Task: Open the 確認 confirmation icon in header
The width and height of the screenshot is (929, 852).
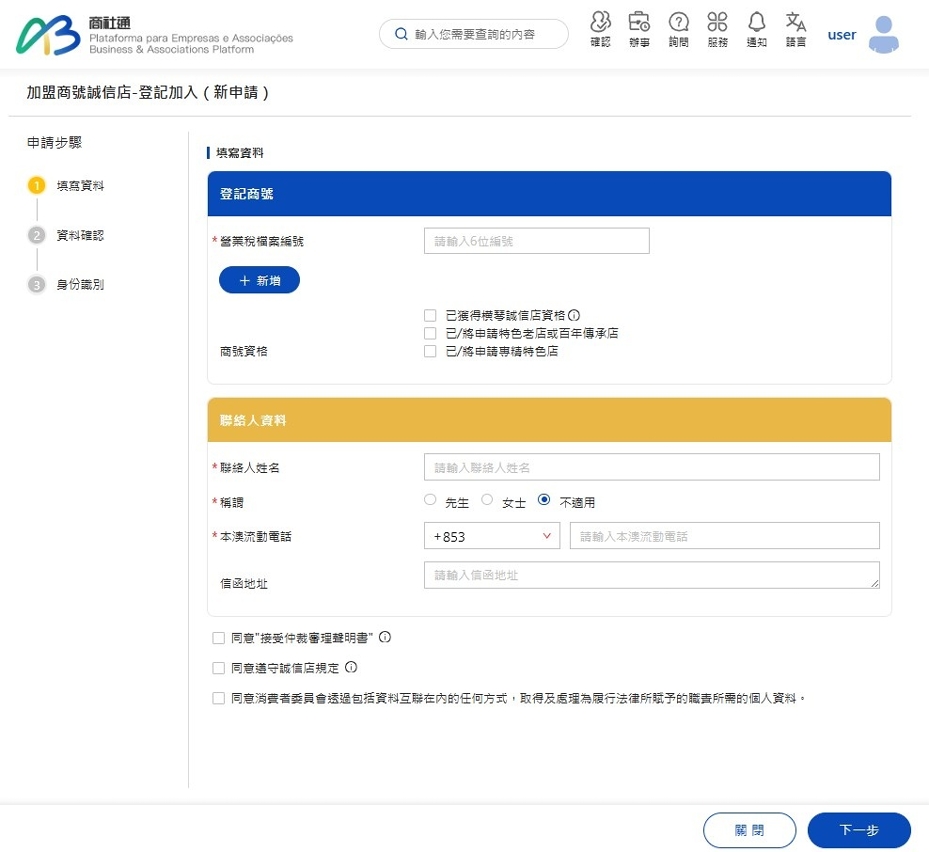Action: [x=599, y=30]
